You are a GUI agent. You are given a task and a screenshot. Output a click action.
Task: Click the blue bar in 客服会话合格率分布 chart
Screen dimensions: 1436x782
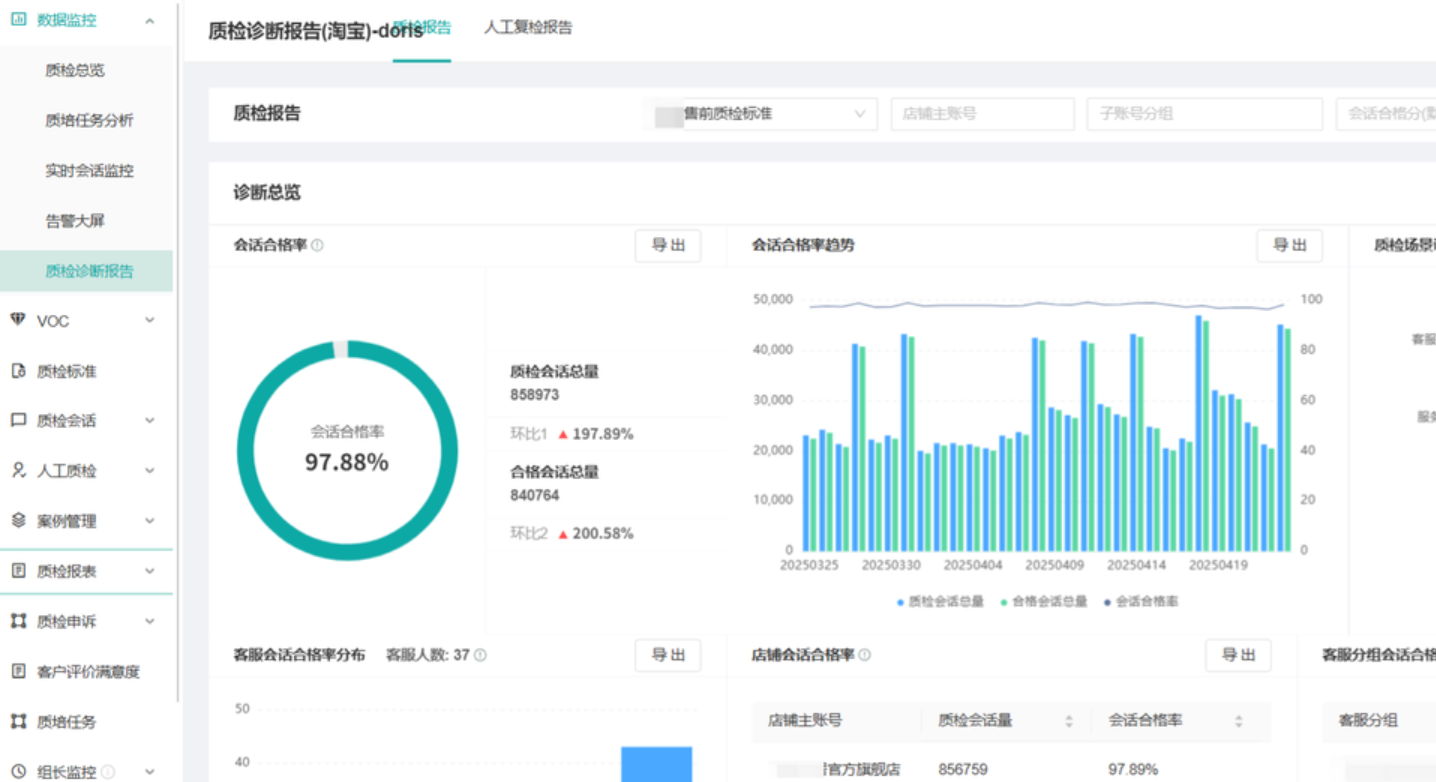(x=656, y=765)
